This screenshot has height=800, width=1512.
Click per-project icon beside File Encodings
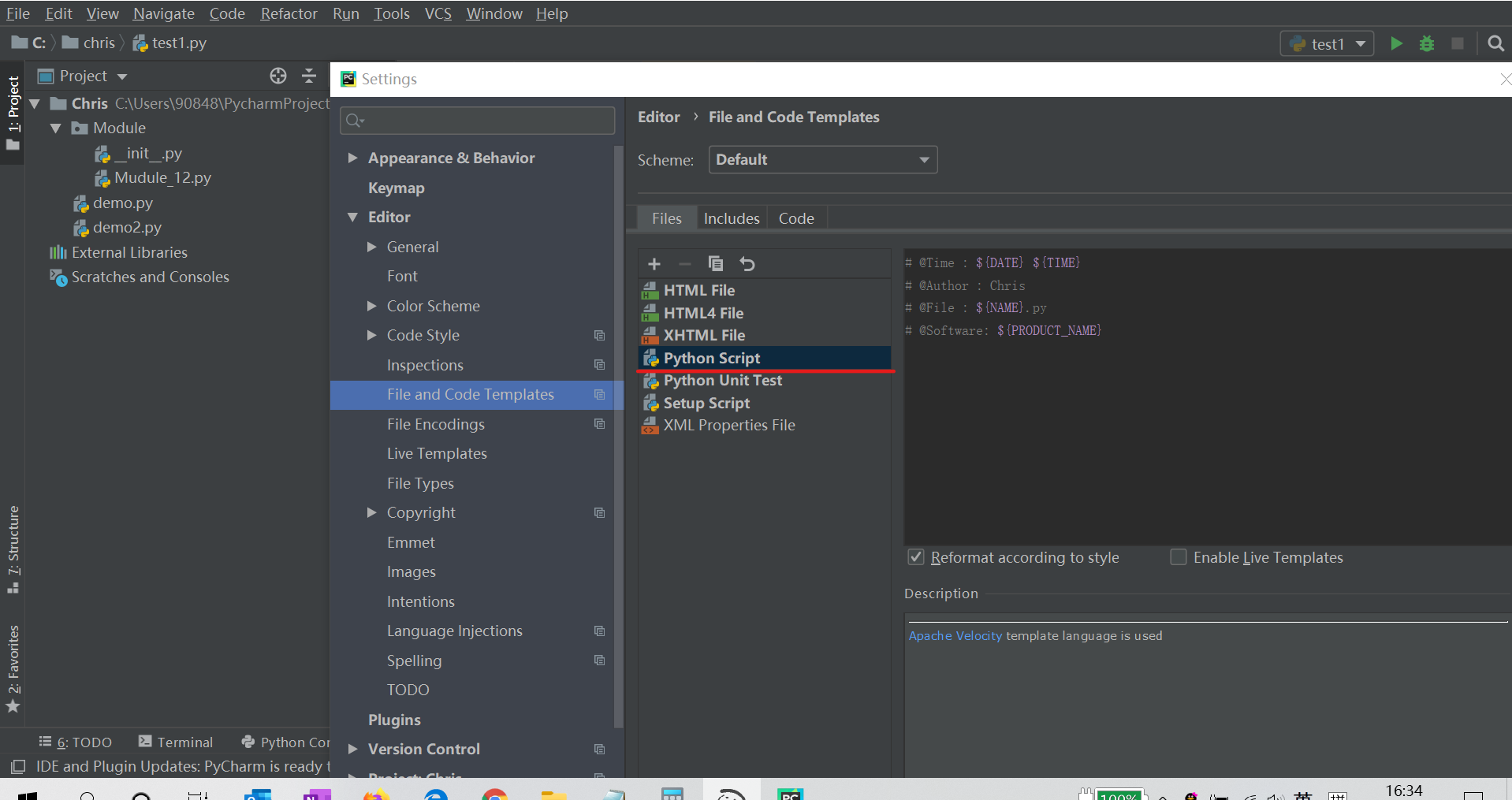click(x=599, y=424)
